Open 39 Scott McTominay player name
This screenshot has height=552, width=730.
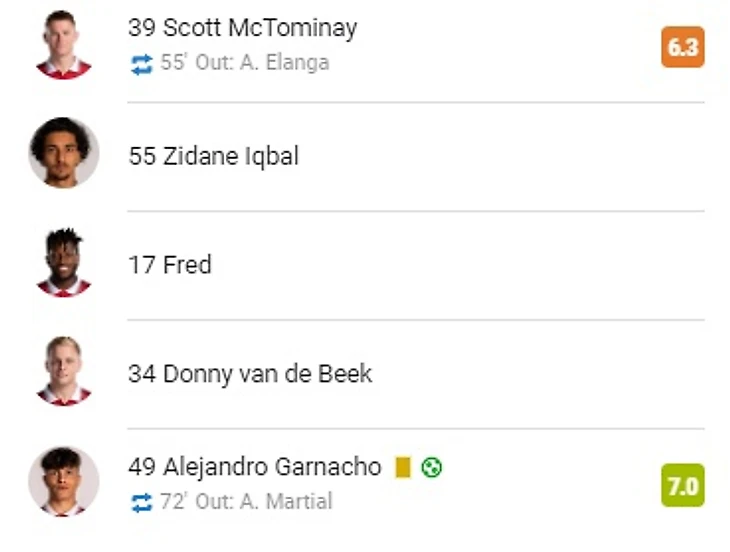pos(243,28)
